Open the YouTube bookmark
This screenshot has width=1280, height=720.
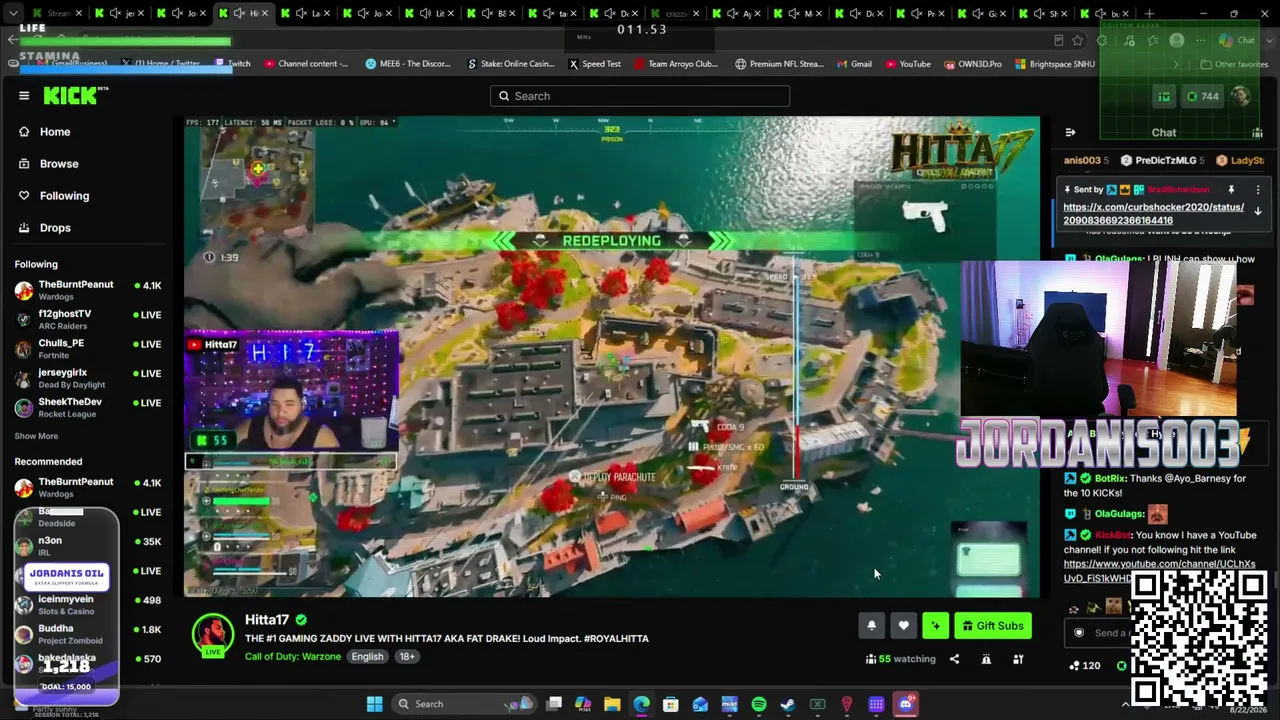908,64
